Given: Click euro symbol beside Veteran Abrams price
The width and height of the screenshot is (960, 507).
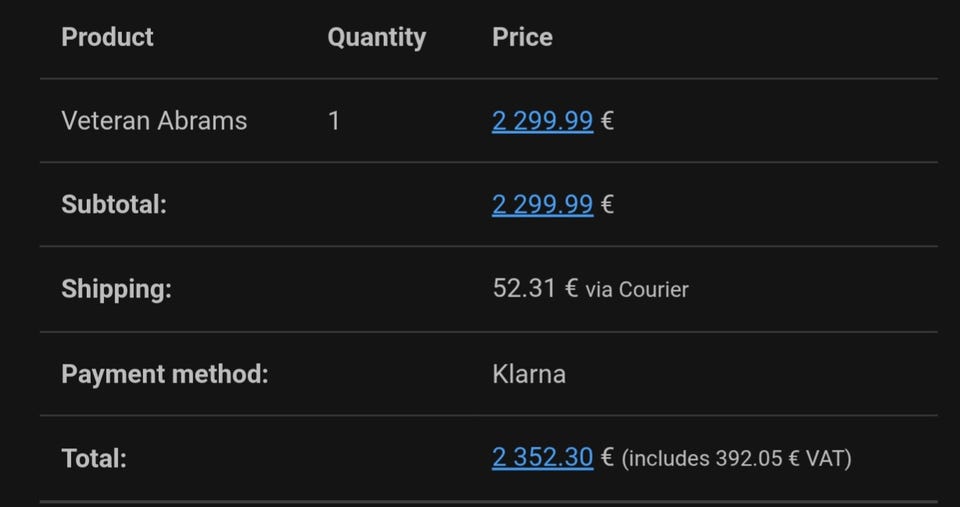Looking at the screenshot, I should point(607,122).
